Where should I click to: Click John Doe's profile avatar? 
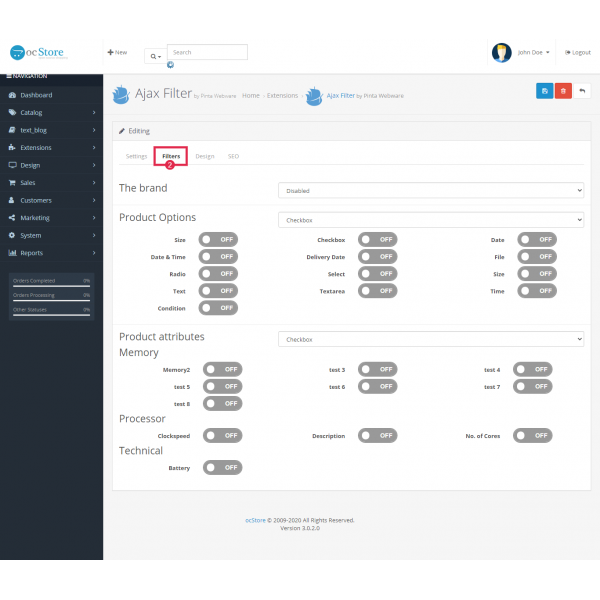[502, 52]
